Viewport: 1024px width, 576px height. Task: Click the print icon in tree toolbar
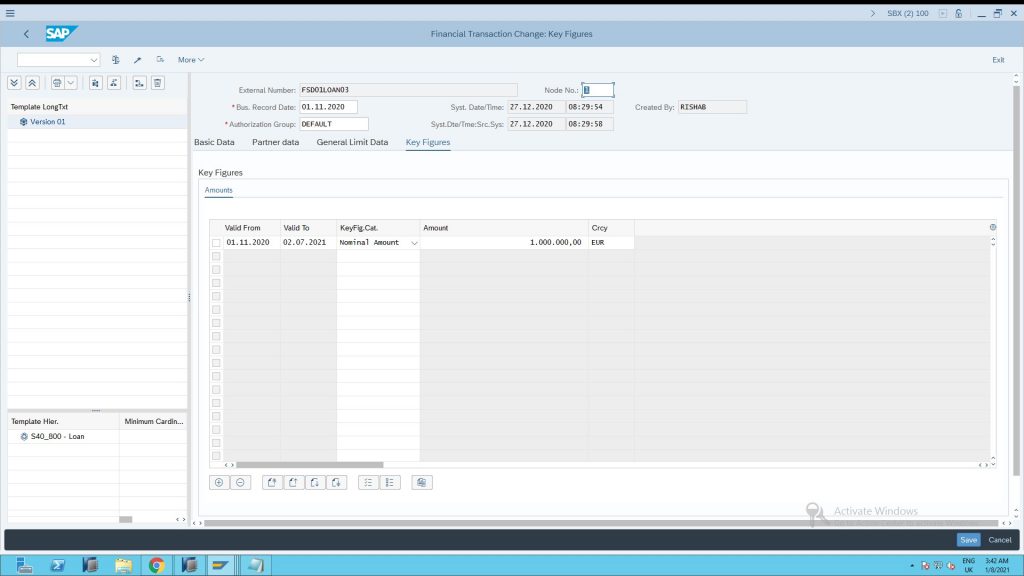pos(57,83)
